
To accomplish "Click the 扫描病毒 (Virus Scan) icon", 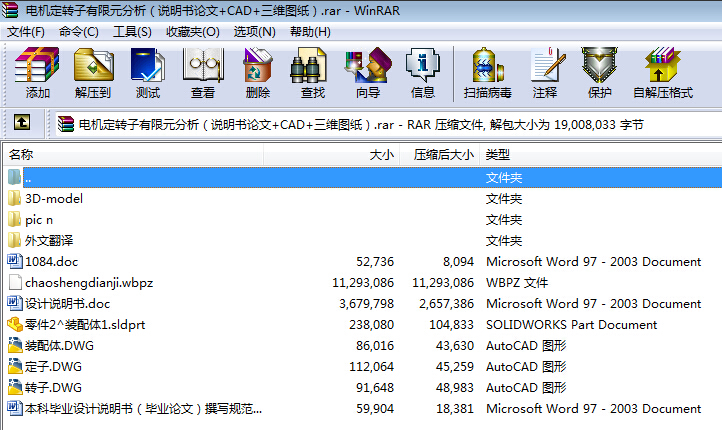I will (x=488, y=65).
